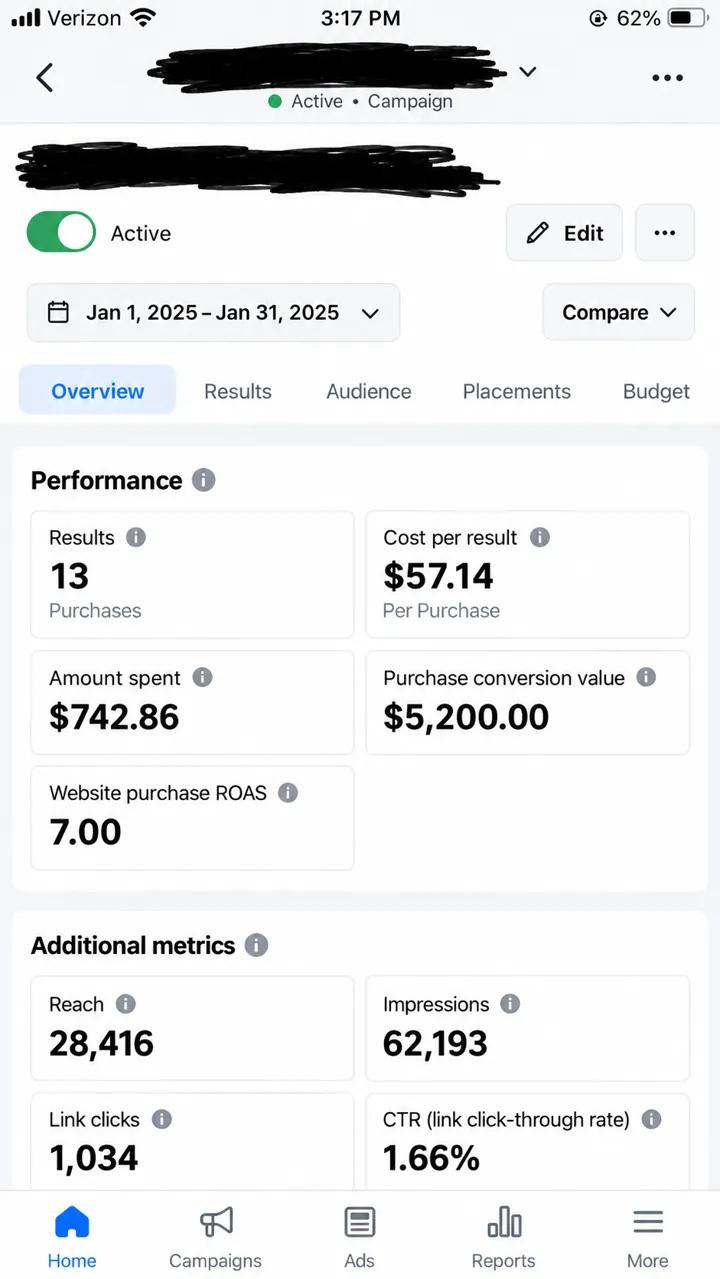Screen dimensions: 720x1279
Task: Switch to the Placements tab
Action: pyautogui.click(x=517, y=391)
